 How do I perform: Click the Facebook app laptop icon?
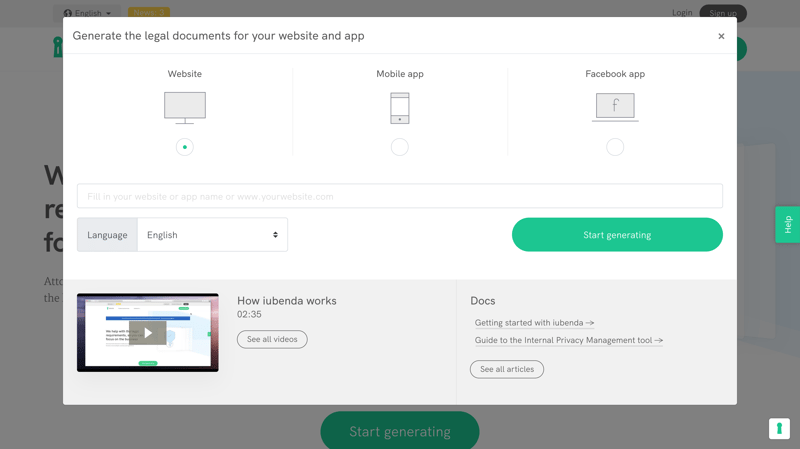[x=615, y=106]
